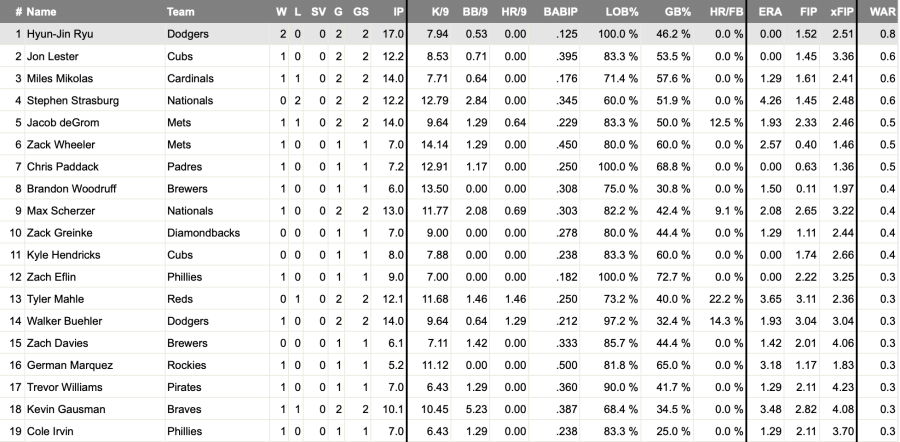Image resolution: width=900 pixels, height=442 pixels.
Task: Click the xFIP column header
Action: pyautogui.click(x=842, y=11)
